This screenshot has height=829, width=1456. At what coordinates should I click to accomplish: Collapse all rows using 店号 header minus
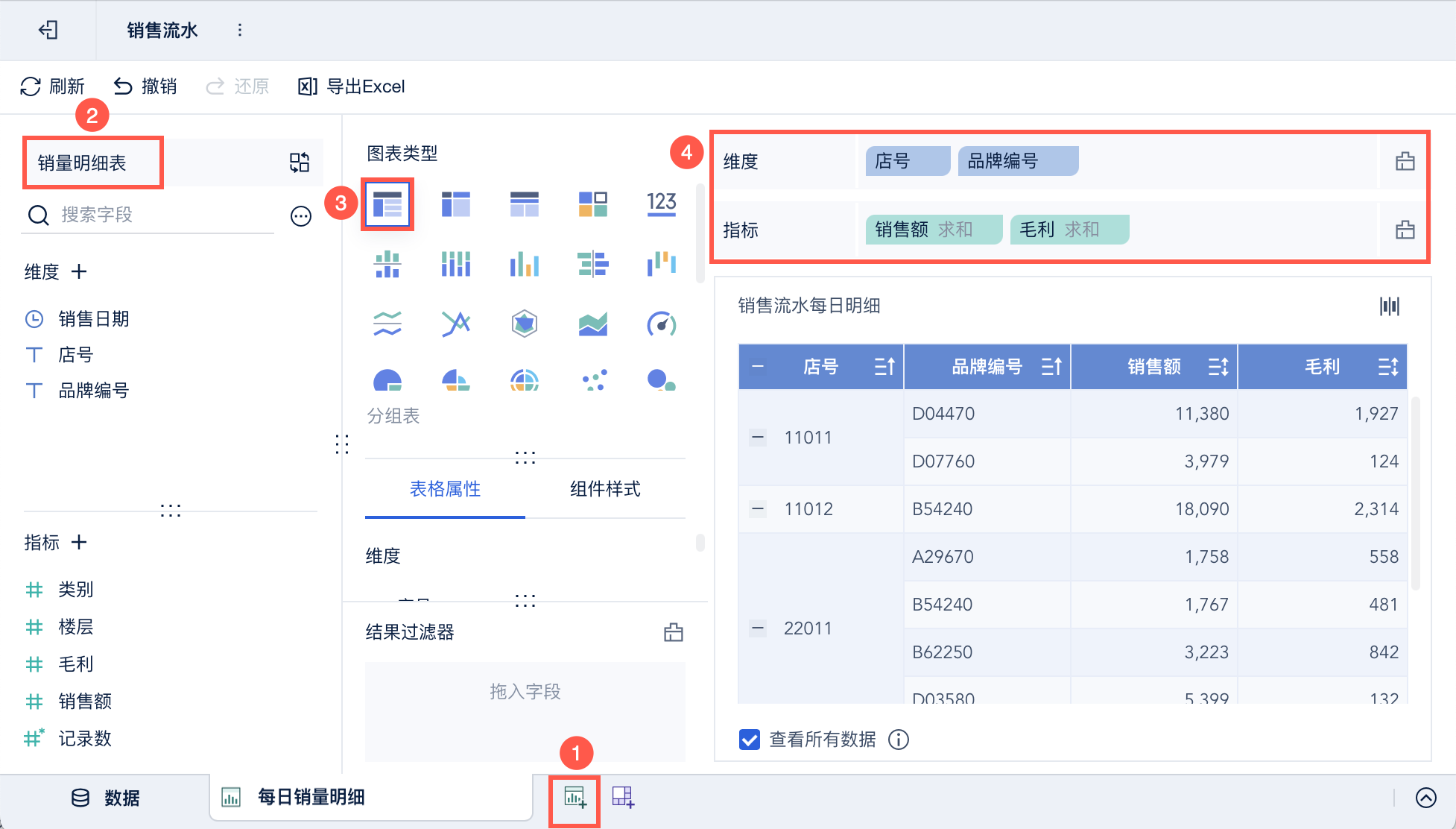(758, 367)
